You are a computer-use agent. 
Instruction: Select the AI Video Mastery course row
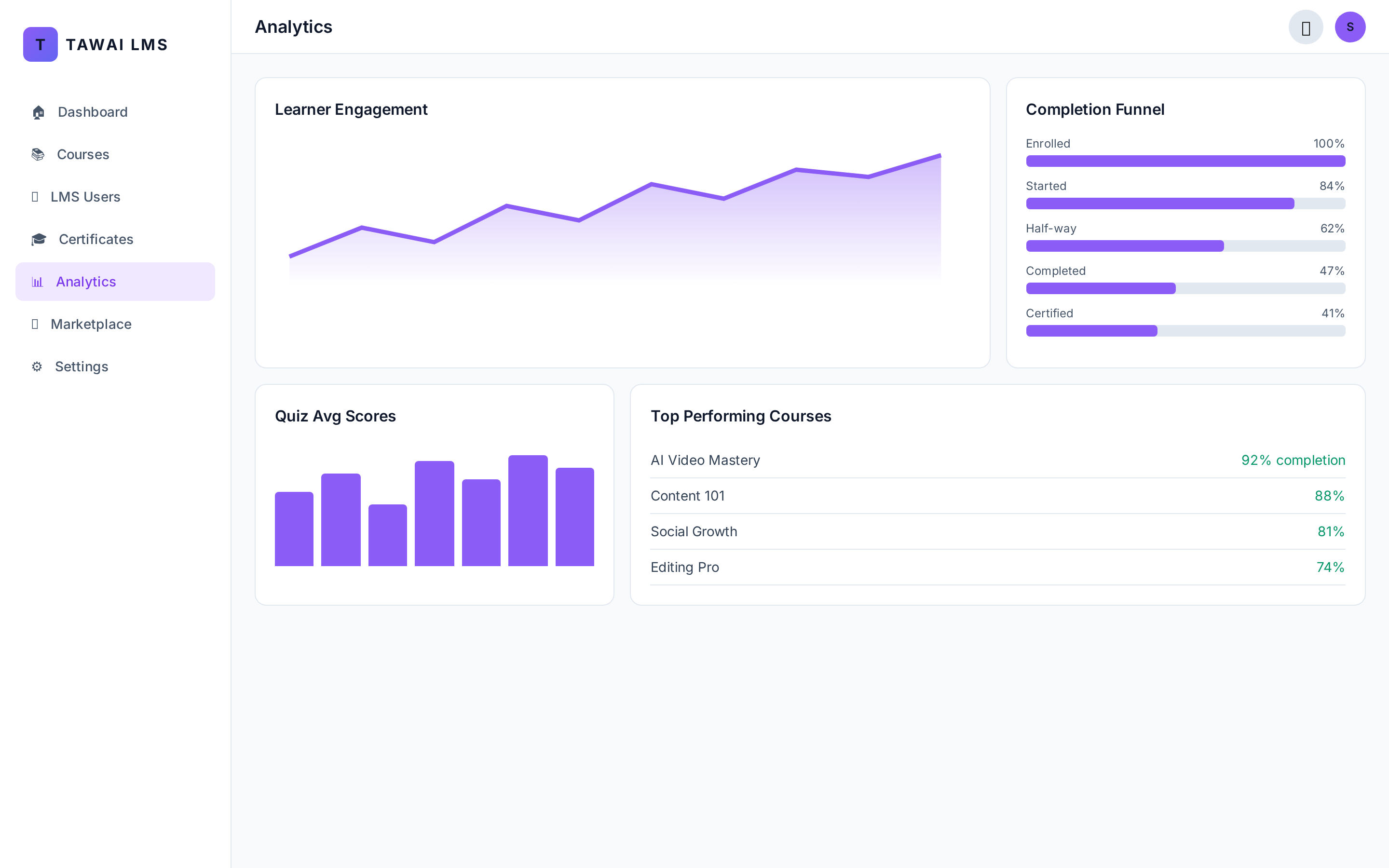(x=997, y=461)
